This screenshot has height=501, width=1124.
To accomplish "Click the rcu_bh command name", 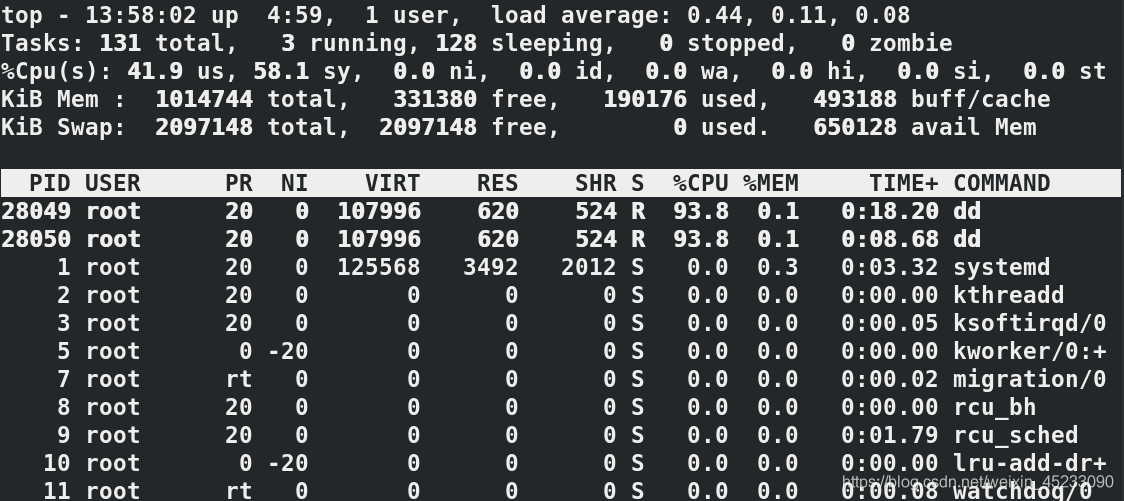I will 994,407.
